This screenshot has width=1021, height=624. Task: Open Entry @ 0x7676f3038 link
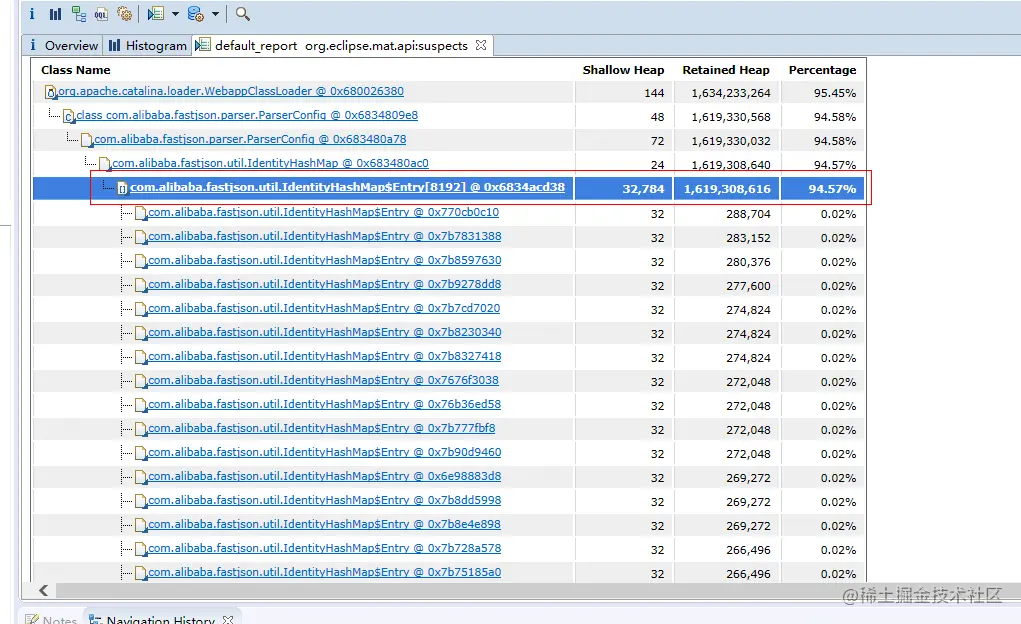coord(324,380)
